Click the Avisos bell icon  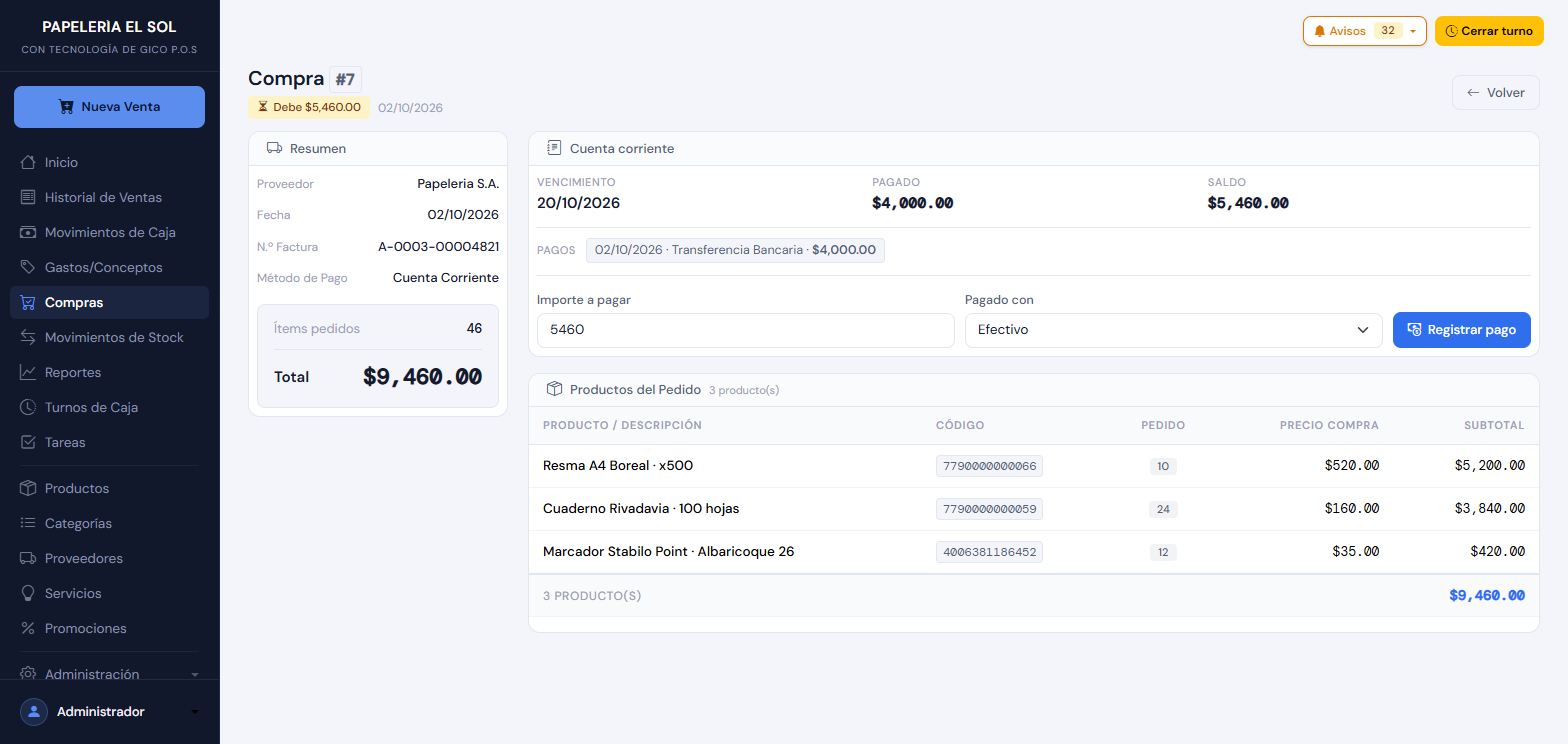pos(1320,31)
